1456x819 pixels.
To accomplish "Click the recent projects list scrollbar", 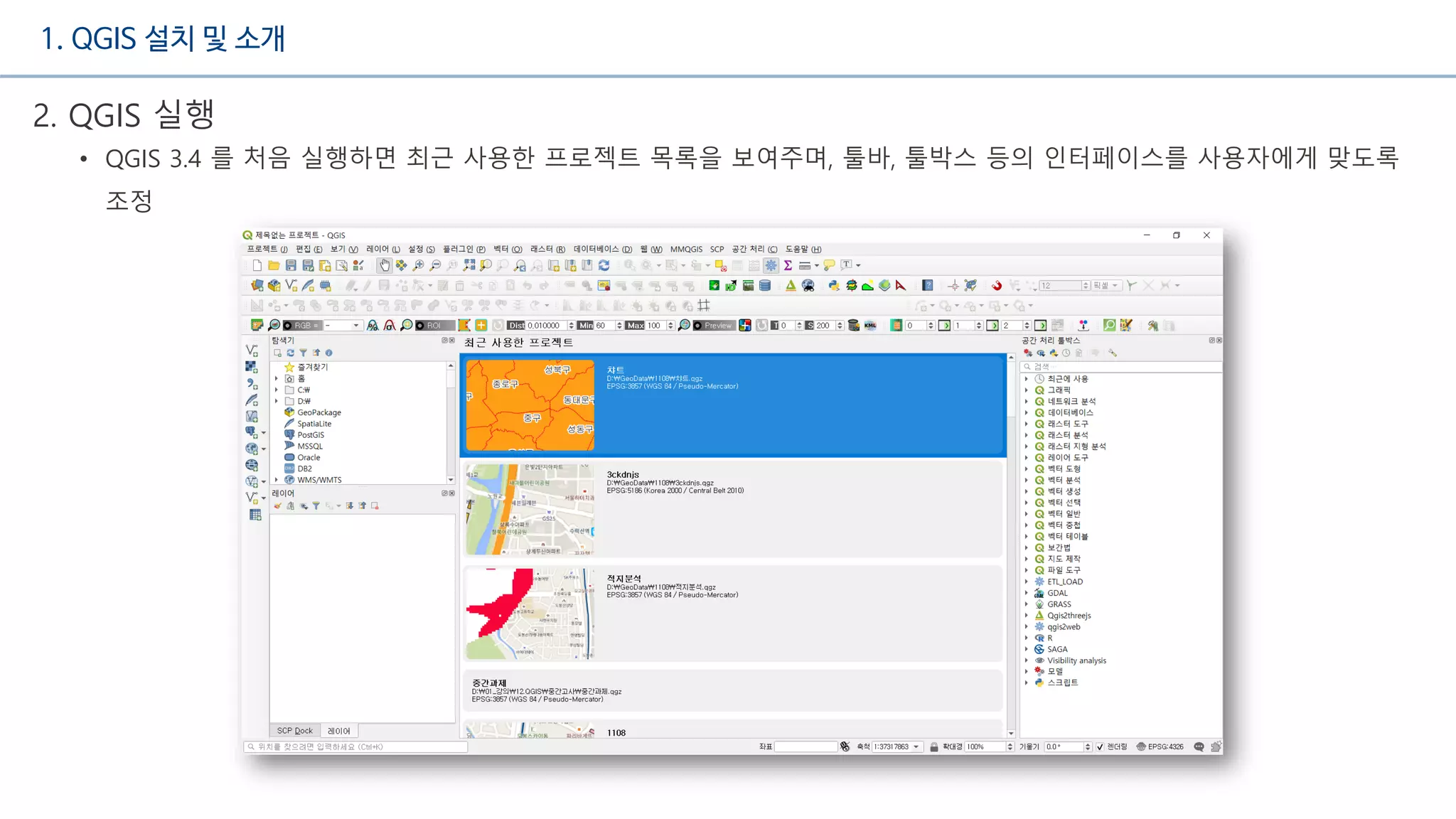I will 1011,546.
